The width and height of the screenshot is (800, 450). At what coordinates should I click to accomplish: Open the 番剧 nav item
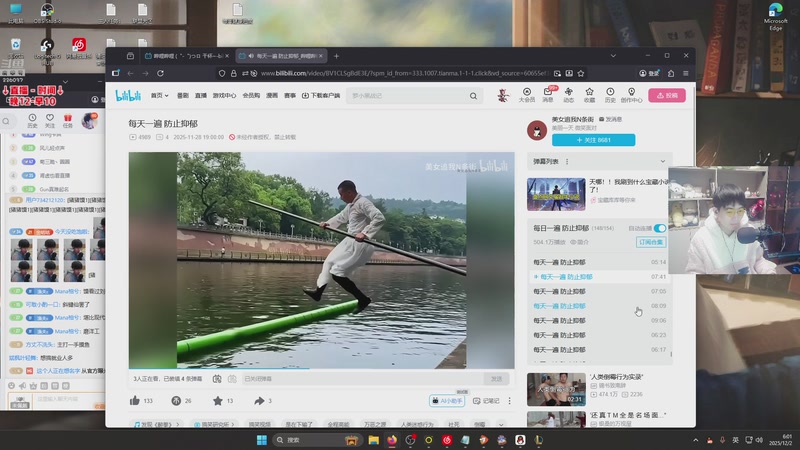tap(183, 95)
